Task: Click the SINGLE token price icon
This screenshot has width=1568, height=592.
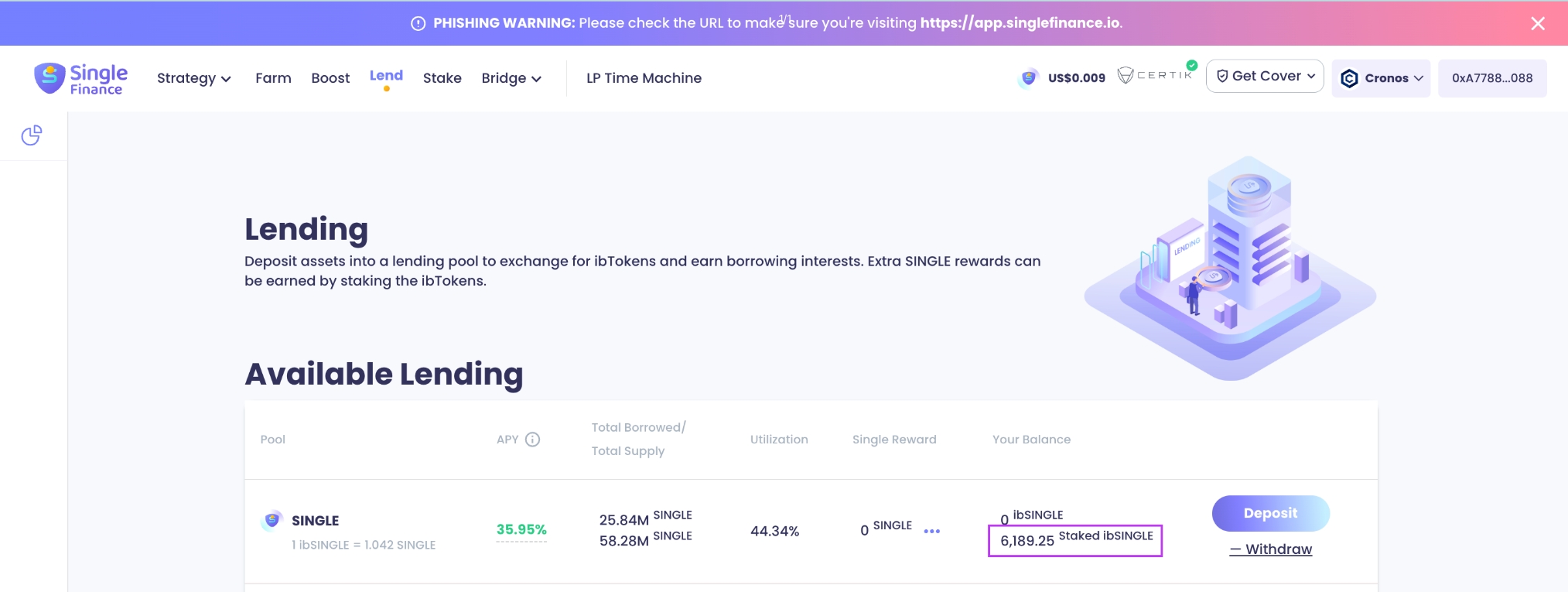Action: pyautogui.click(x=1028, y=78)
